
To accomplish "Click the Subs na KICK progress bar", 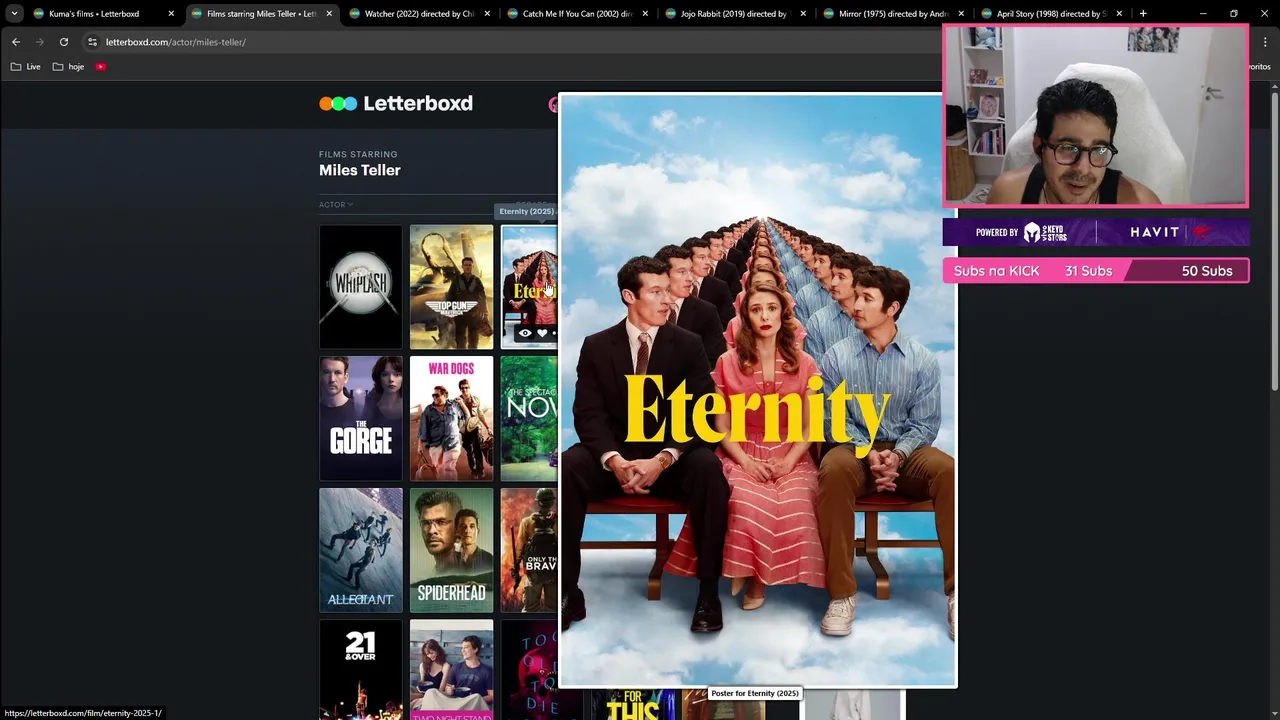I will pos(1096,271).
